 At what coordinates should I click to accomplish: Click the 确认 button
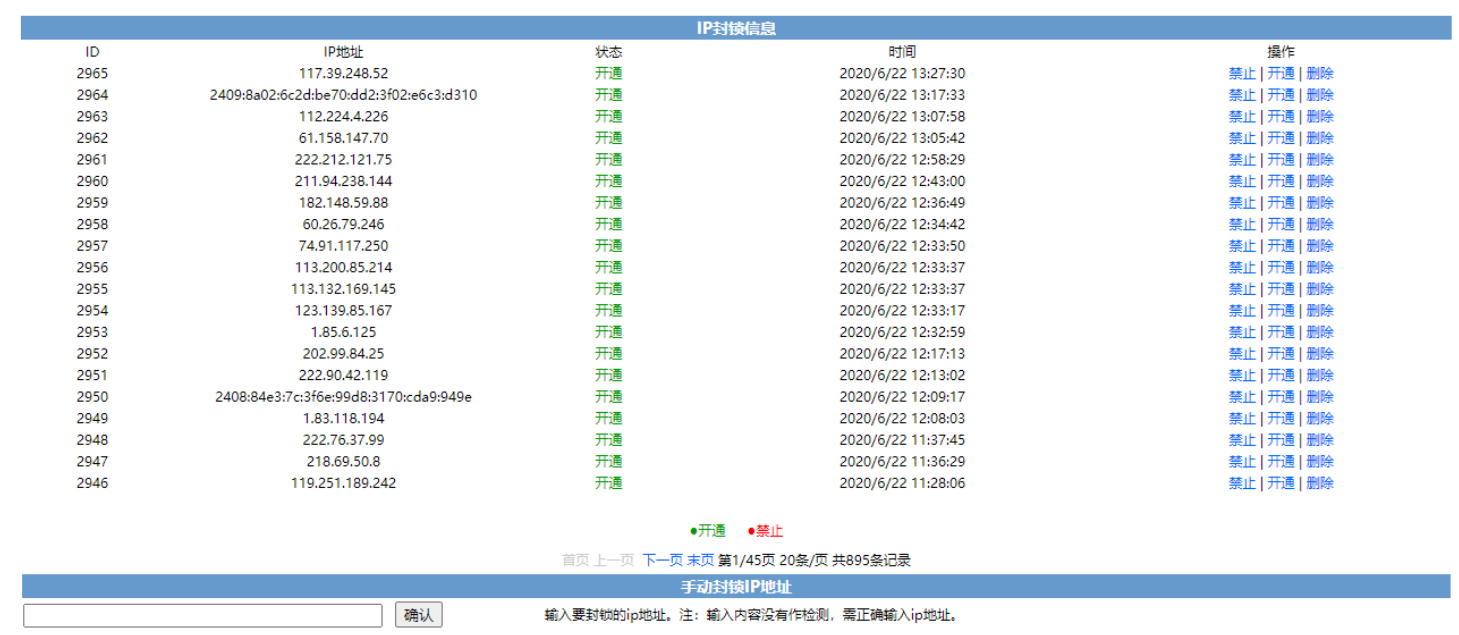click(418, 615)
